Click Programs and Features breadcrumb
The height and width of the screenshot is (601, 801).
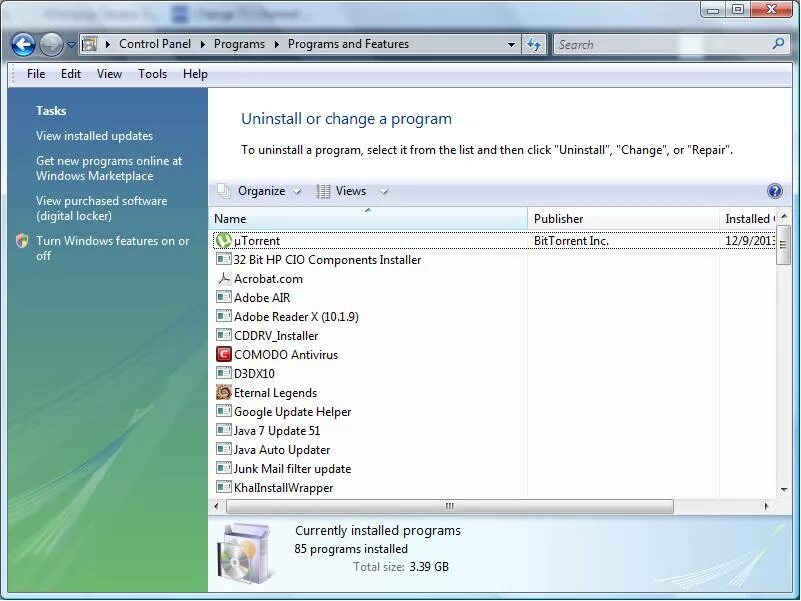coord(348,44)
